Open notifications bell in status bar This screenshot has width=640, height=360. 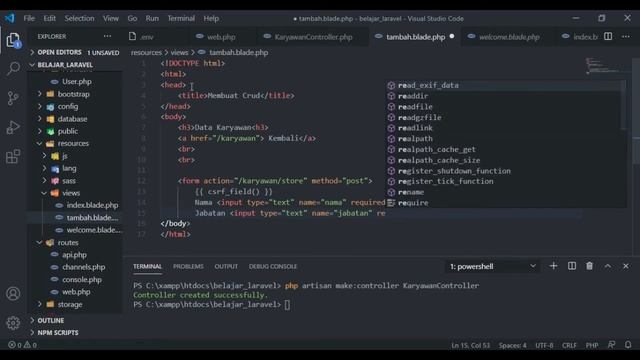[x=628, y=345]
